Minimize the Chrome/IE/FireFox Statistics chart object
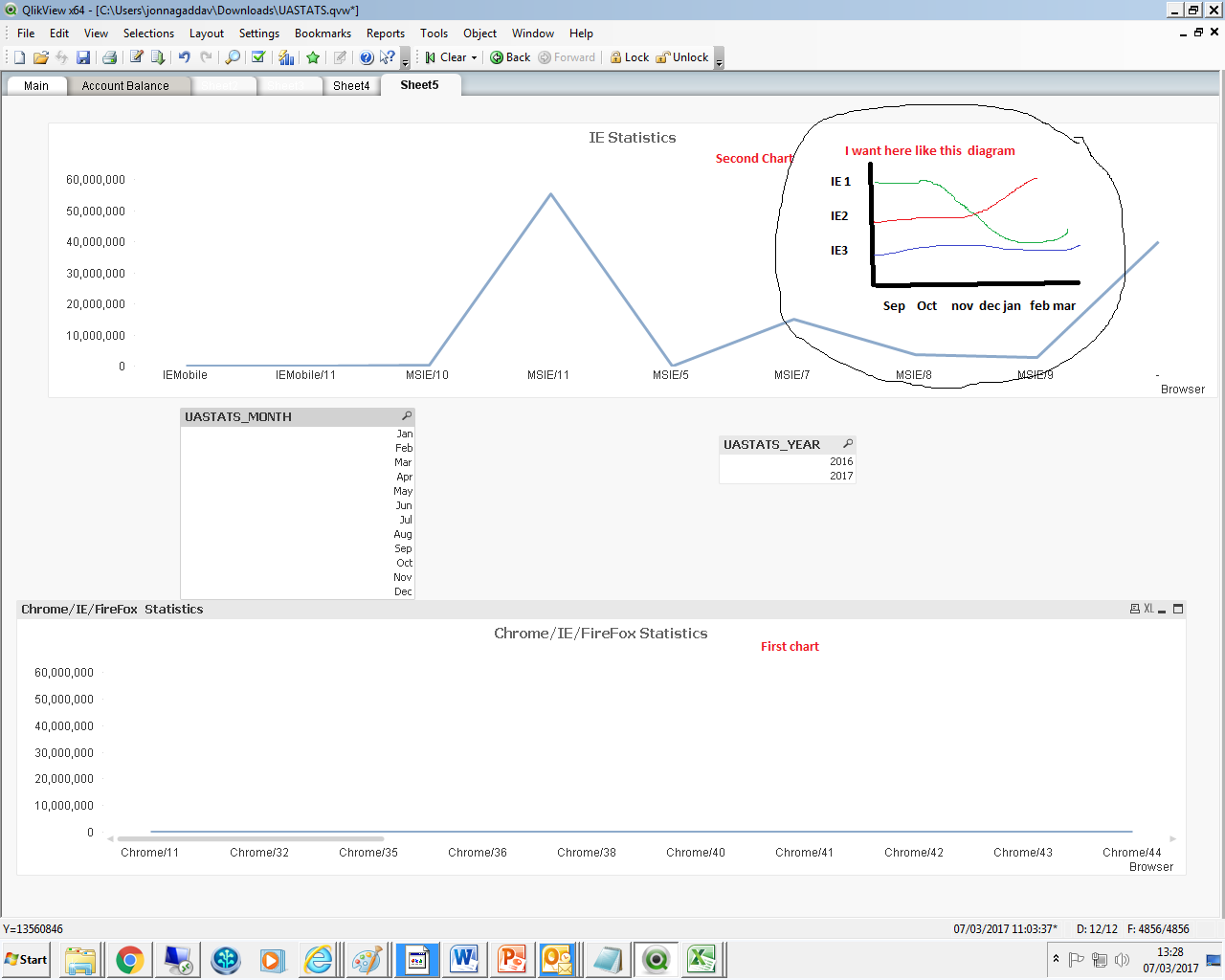This screenshot has width=1225, height=980. point(1163,609)
